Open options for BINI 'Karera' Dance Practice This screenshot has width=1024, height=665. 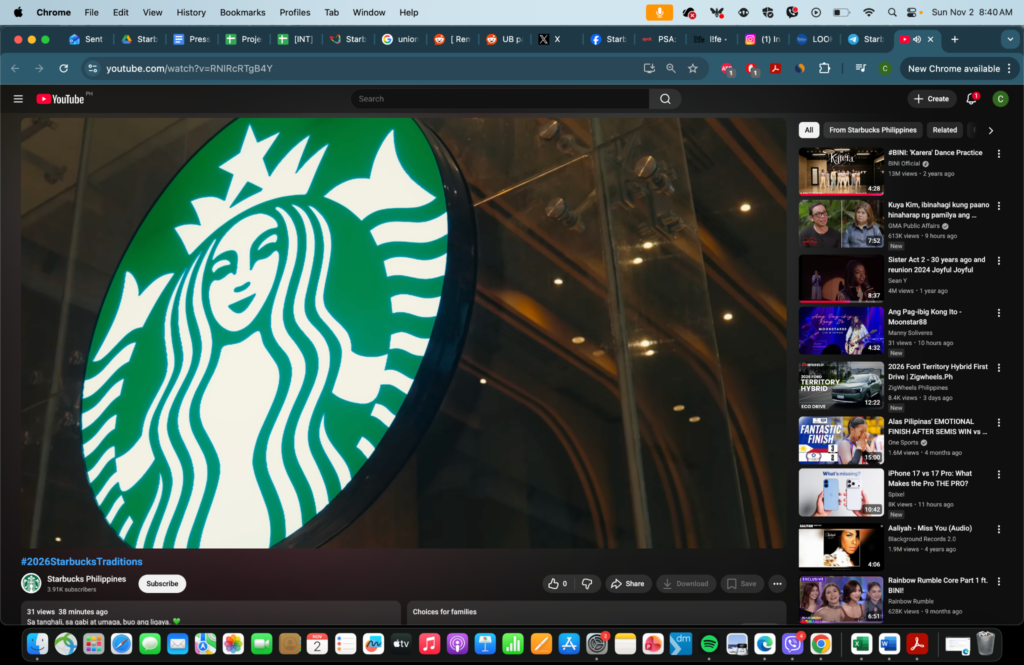tap(998, 153)
